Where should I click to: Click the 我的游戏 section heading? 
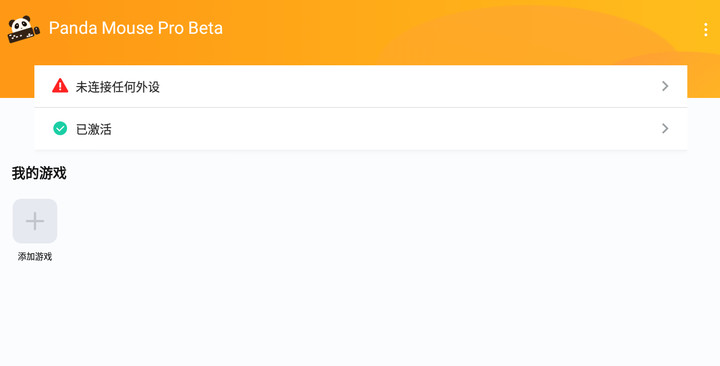tap(39, 174)
